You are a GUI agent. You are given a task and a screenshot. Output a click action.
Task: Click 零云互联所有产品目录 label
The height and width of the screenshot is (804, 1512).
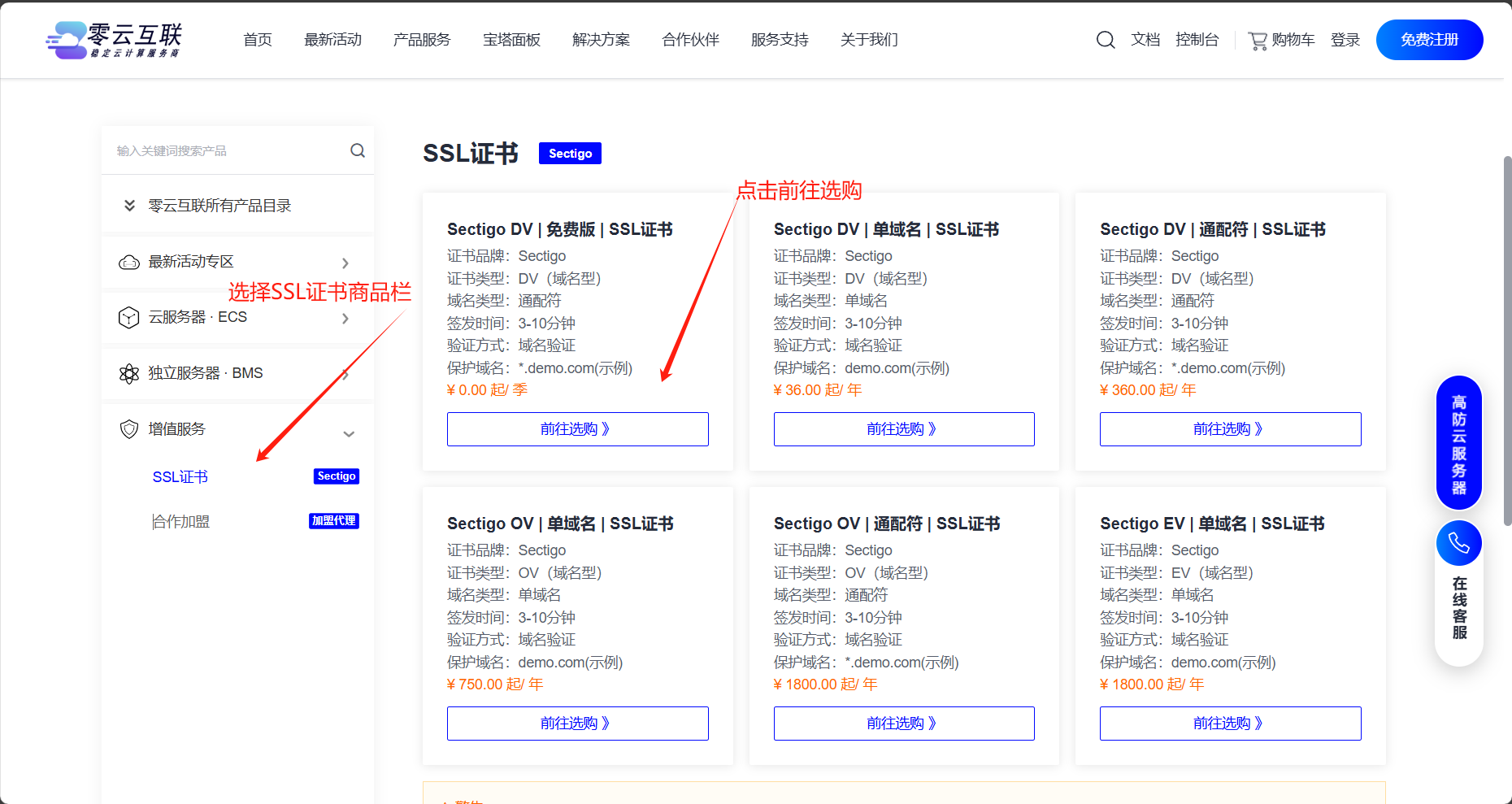[x=219, y=206]
